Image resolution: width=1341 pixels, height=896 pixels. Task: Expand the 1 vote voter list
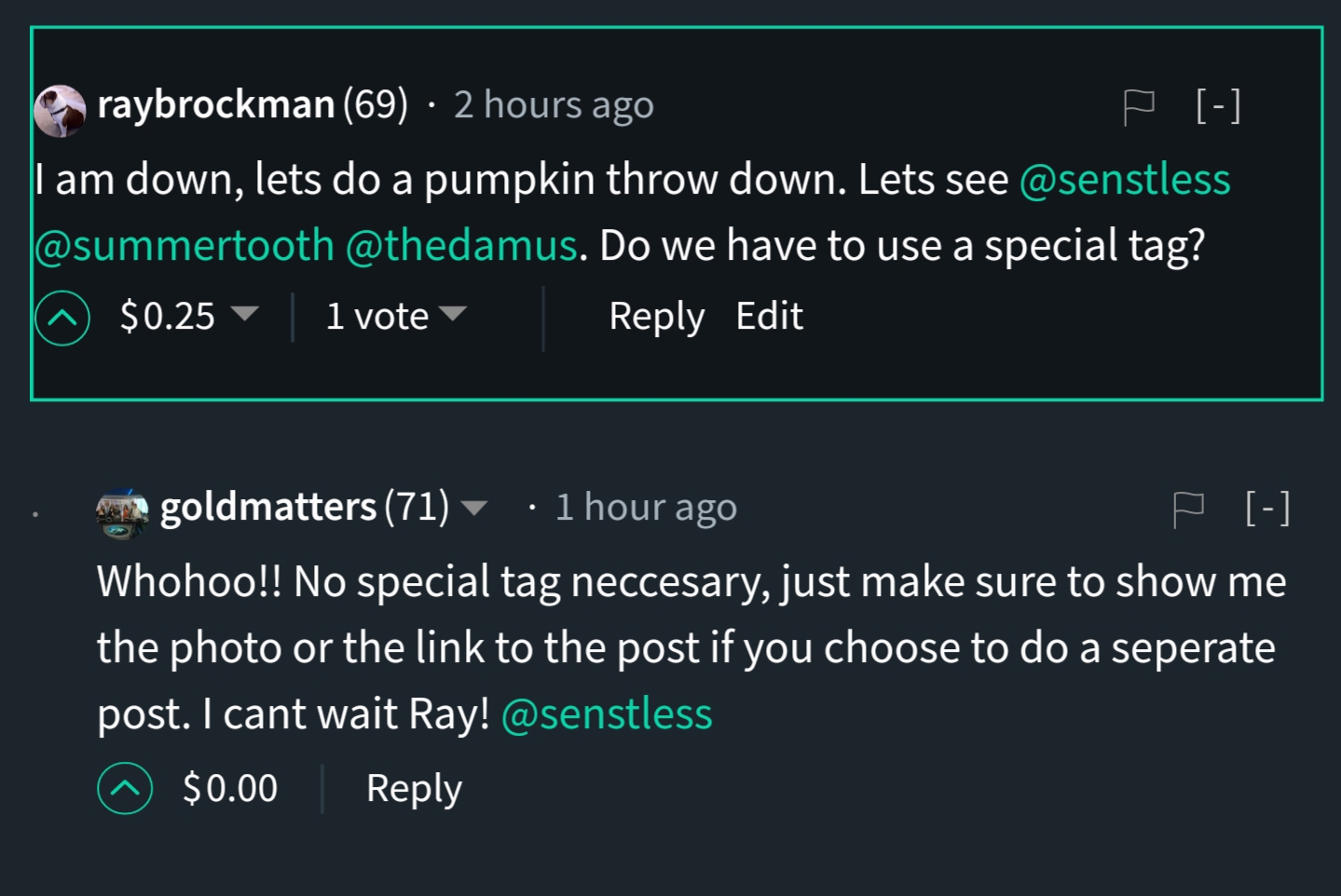pos(456,317)
